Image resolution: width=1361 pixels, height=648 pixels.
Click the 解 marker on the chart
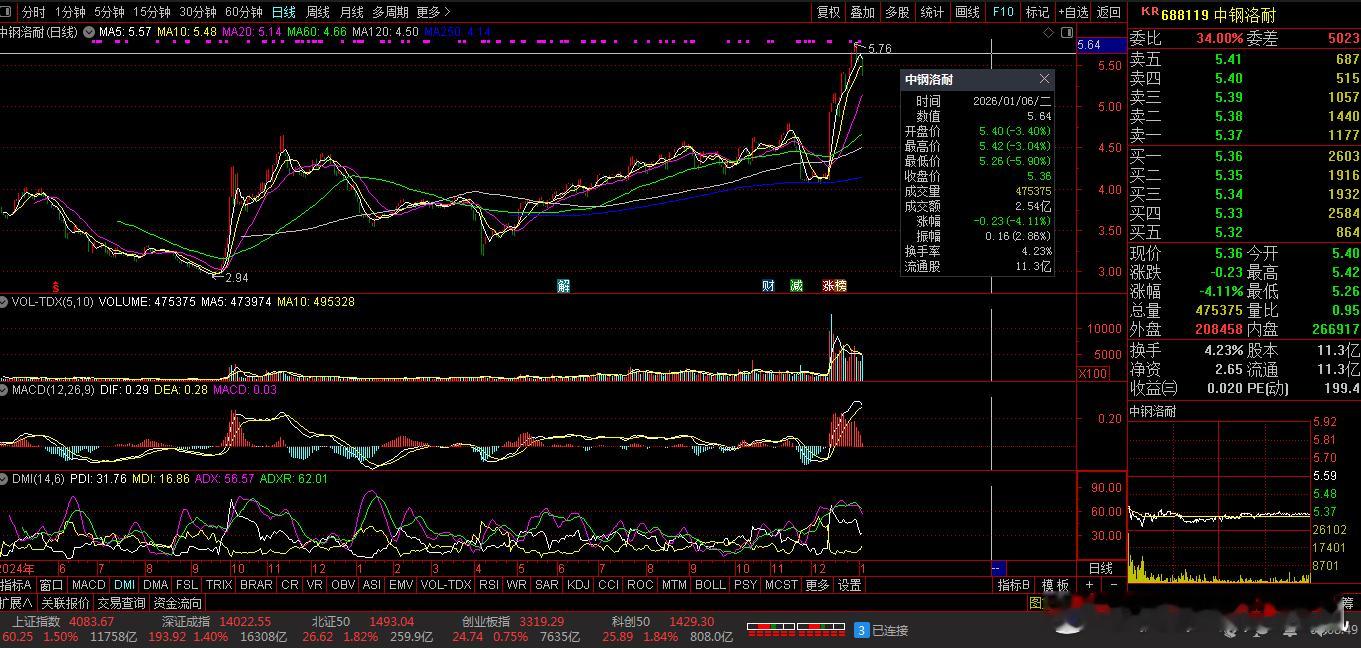563,286
